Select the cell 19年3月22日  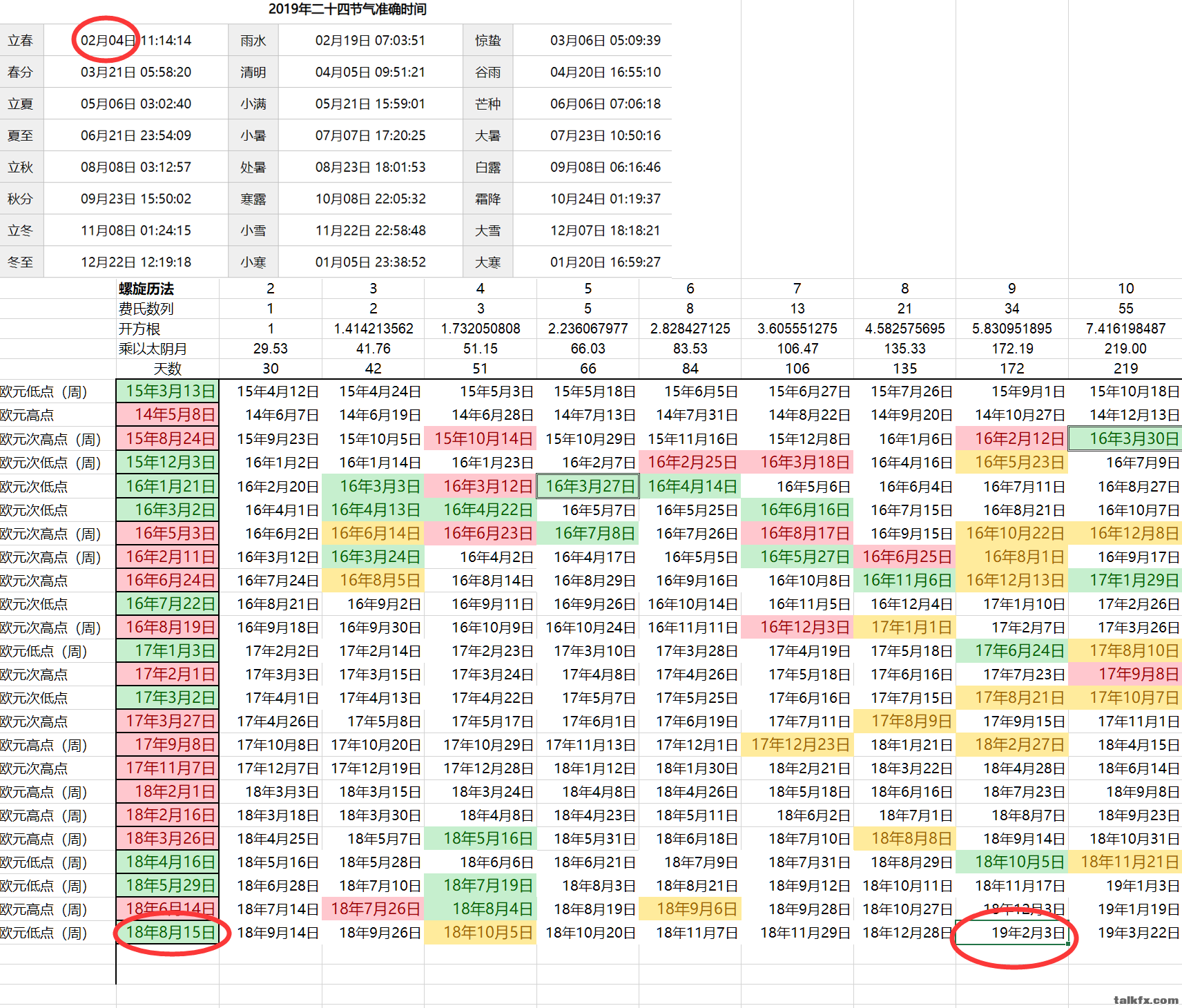click(x=1125, y=933)
